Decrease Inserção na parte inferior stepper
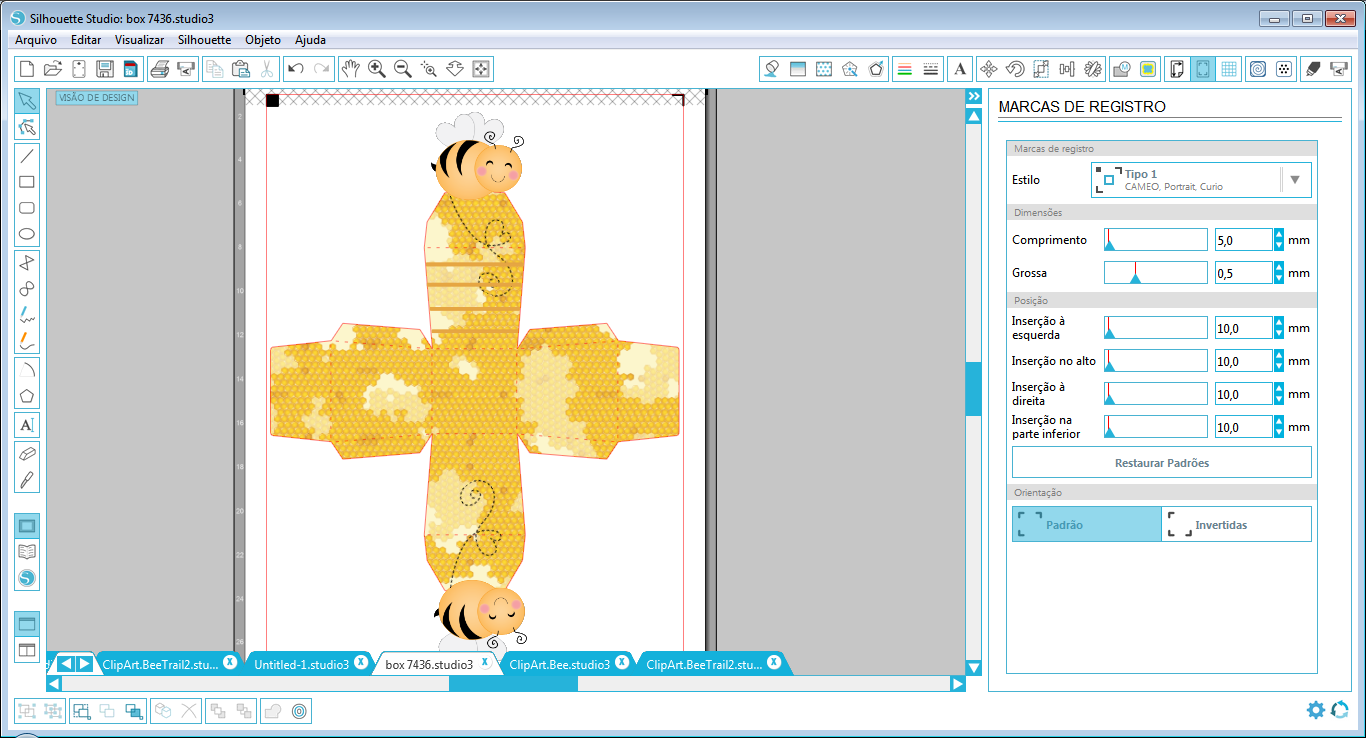 [x=1279, y=433]
